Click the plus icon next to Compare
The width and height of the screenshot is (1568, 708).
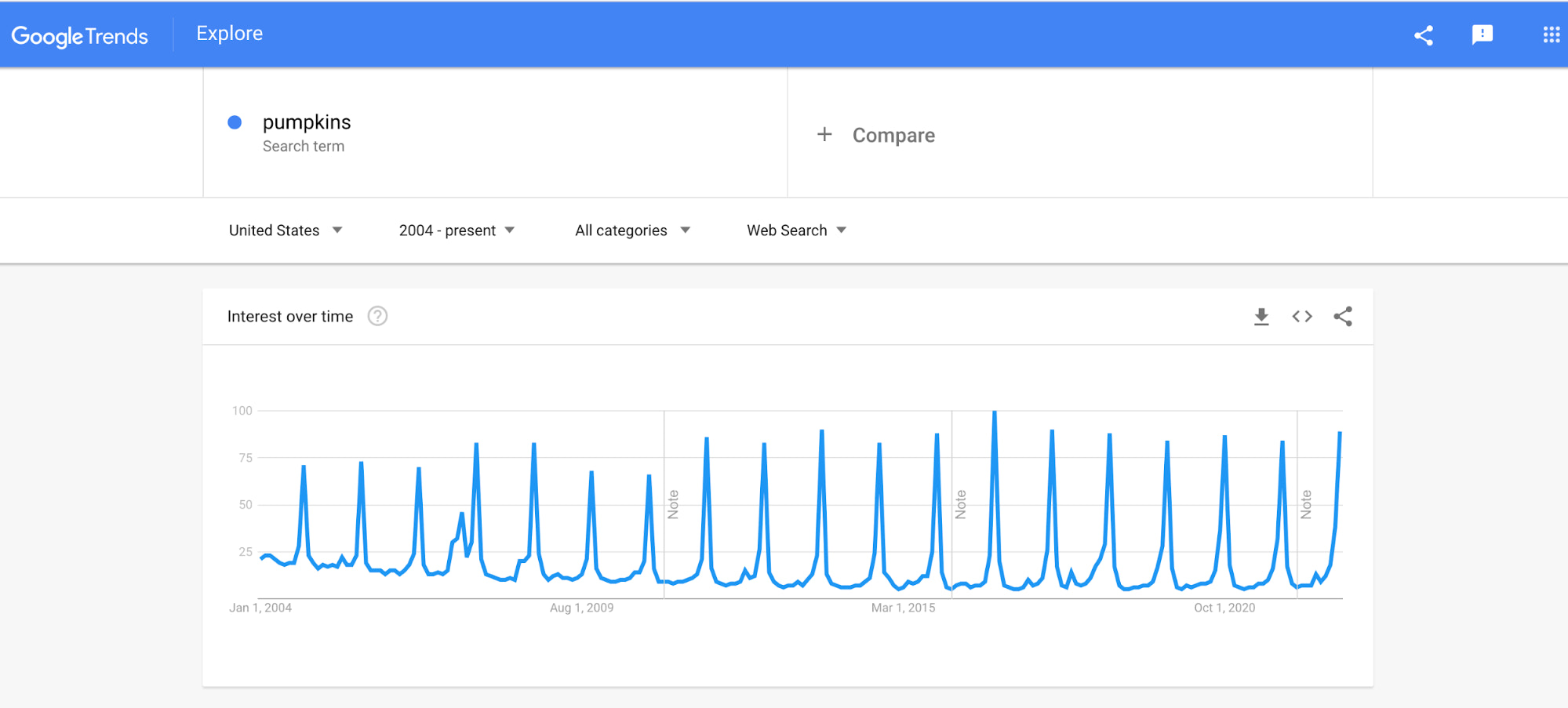pyautogui.click(x=824, y=135)
